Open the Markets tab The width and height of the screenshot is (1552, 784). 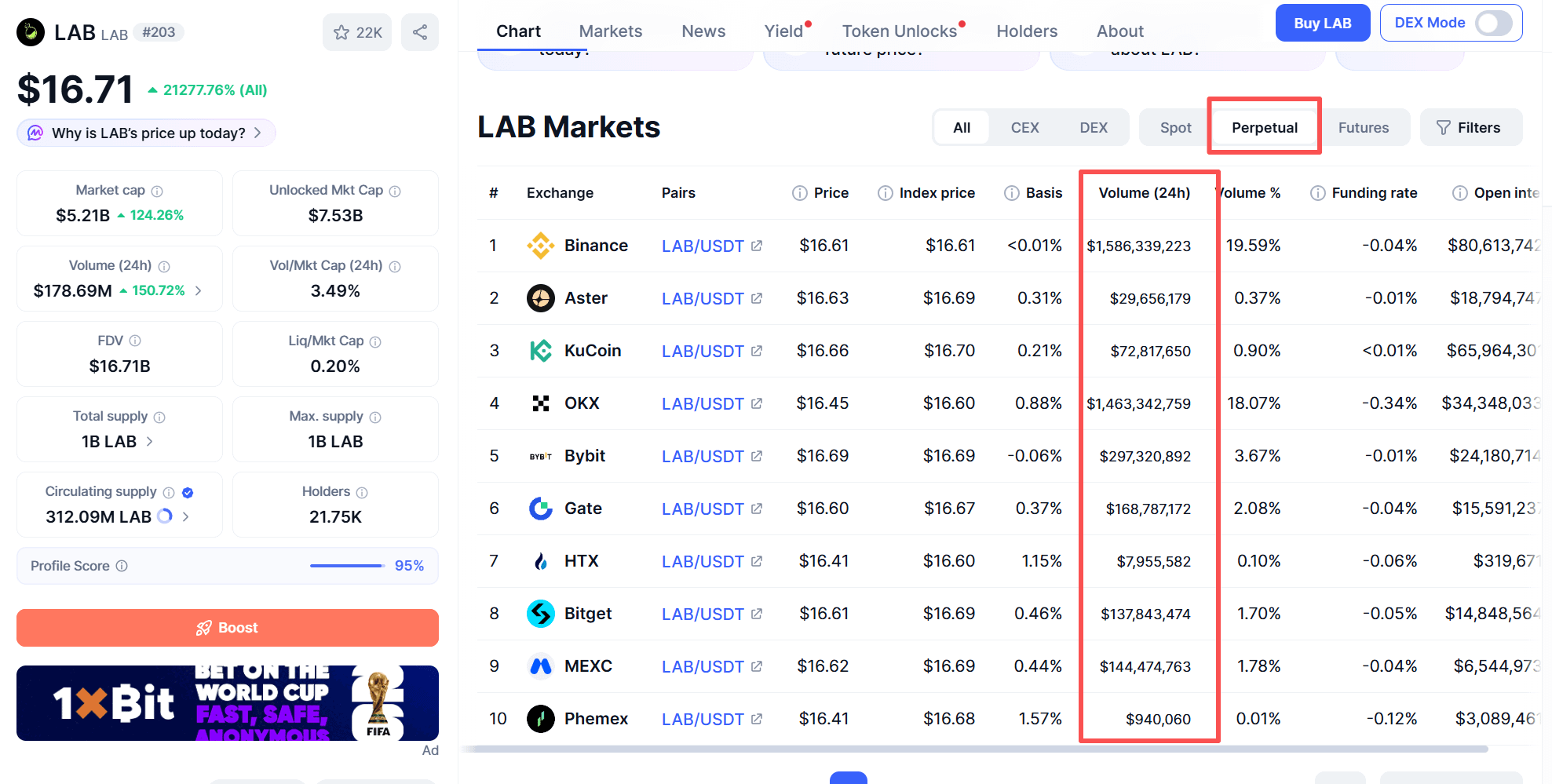[611, 31]
